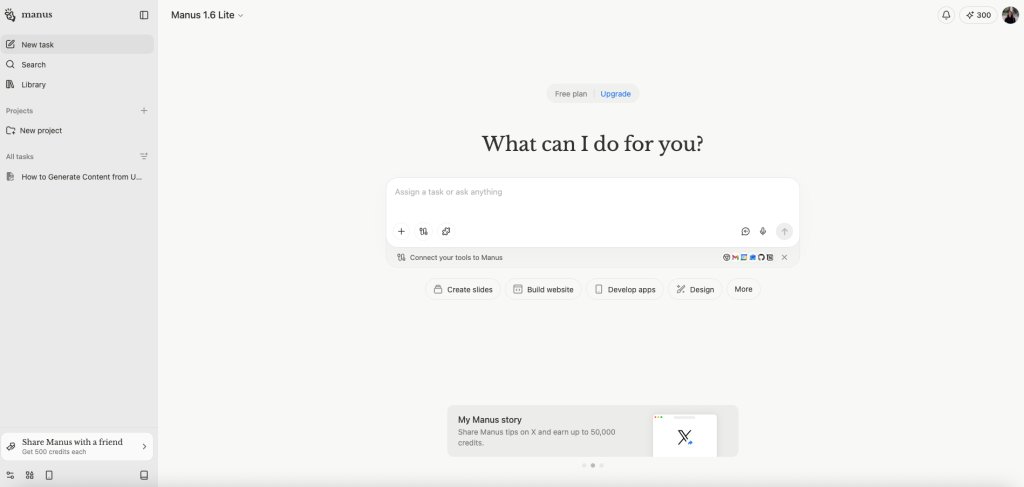This screenshot has height=487, width=1024.
Task: Click the mobile phone icon in sidebar footer
Action: pyautogui.click(x=49, y=475)
